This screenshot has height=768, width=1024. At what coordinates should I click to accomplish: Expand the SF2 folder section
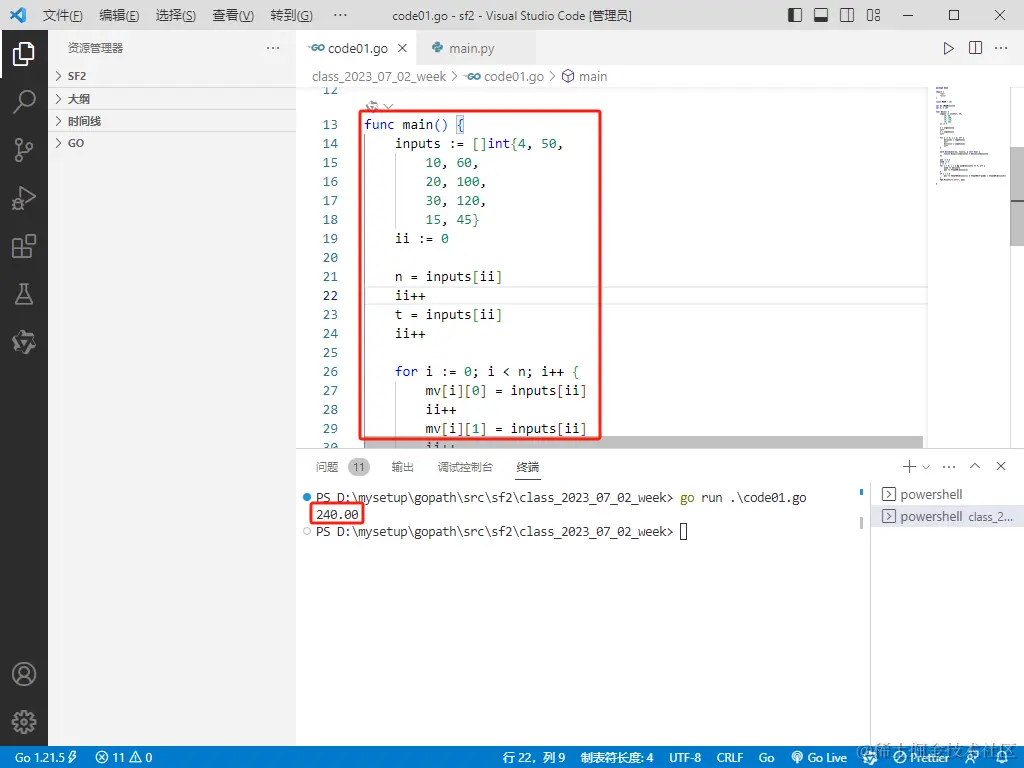pos(172,76)
